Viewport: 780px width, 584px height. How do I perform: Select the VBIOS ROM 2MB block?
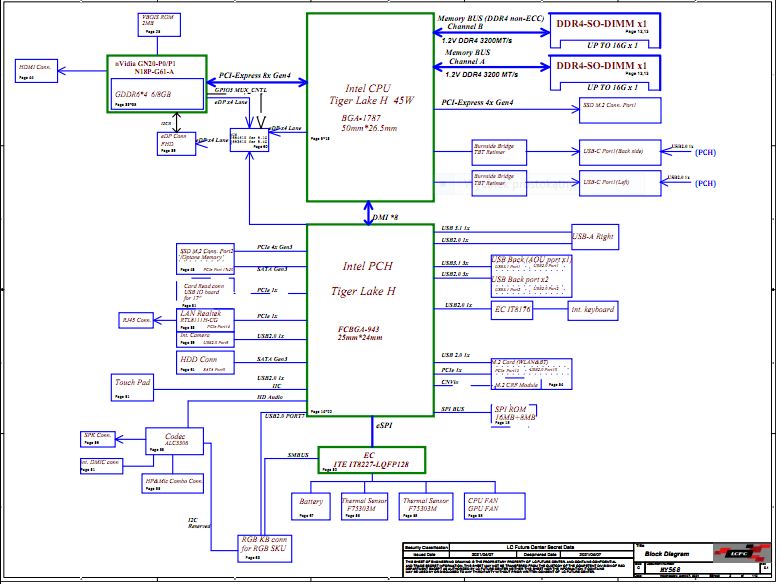click(x=159, y=25)
